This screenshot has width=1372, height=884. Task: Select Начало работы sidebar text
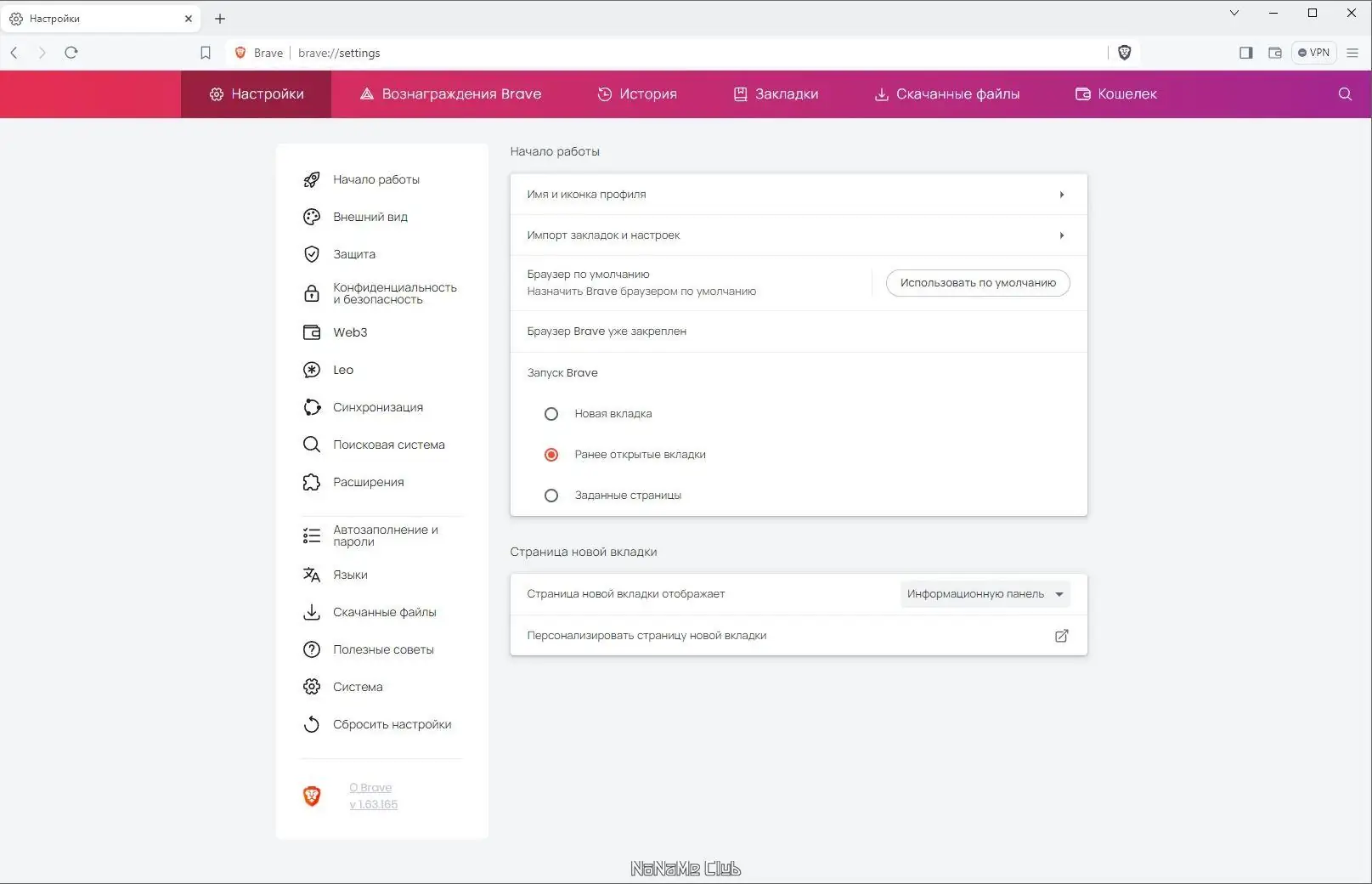[x=376, y=179]
